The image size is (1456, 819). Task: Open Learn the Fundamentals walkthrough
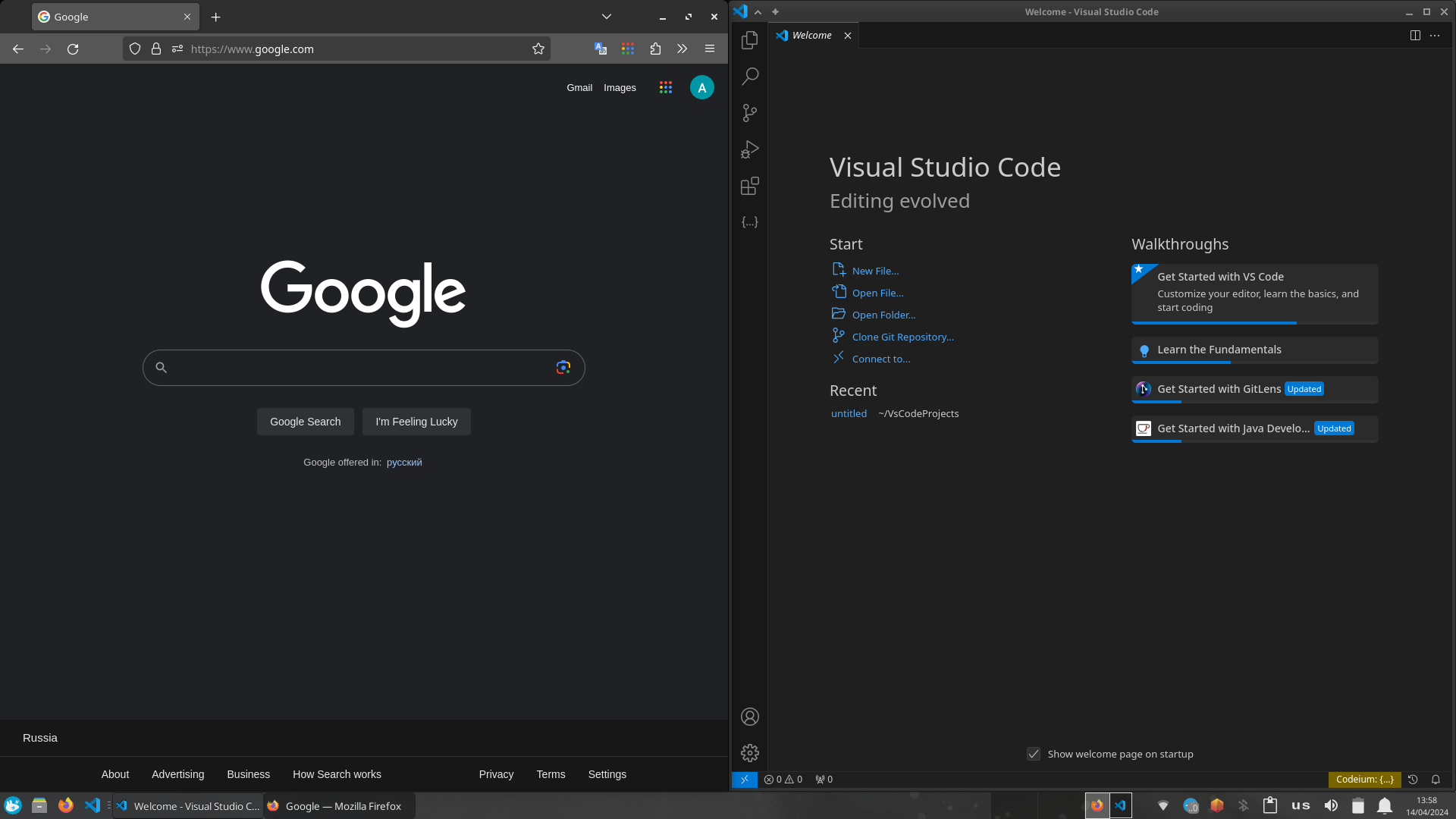(x=1254, y=350)
